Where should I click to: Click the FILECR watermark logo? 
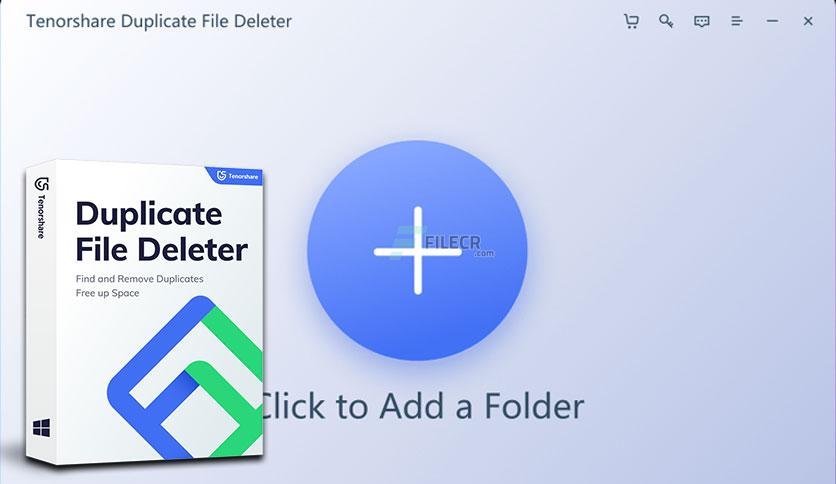point(443,244)
